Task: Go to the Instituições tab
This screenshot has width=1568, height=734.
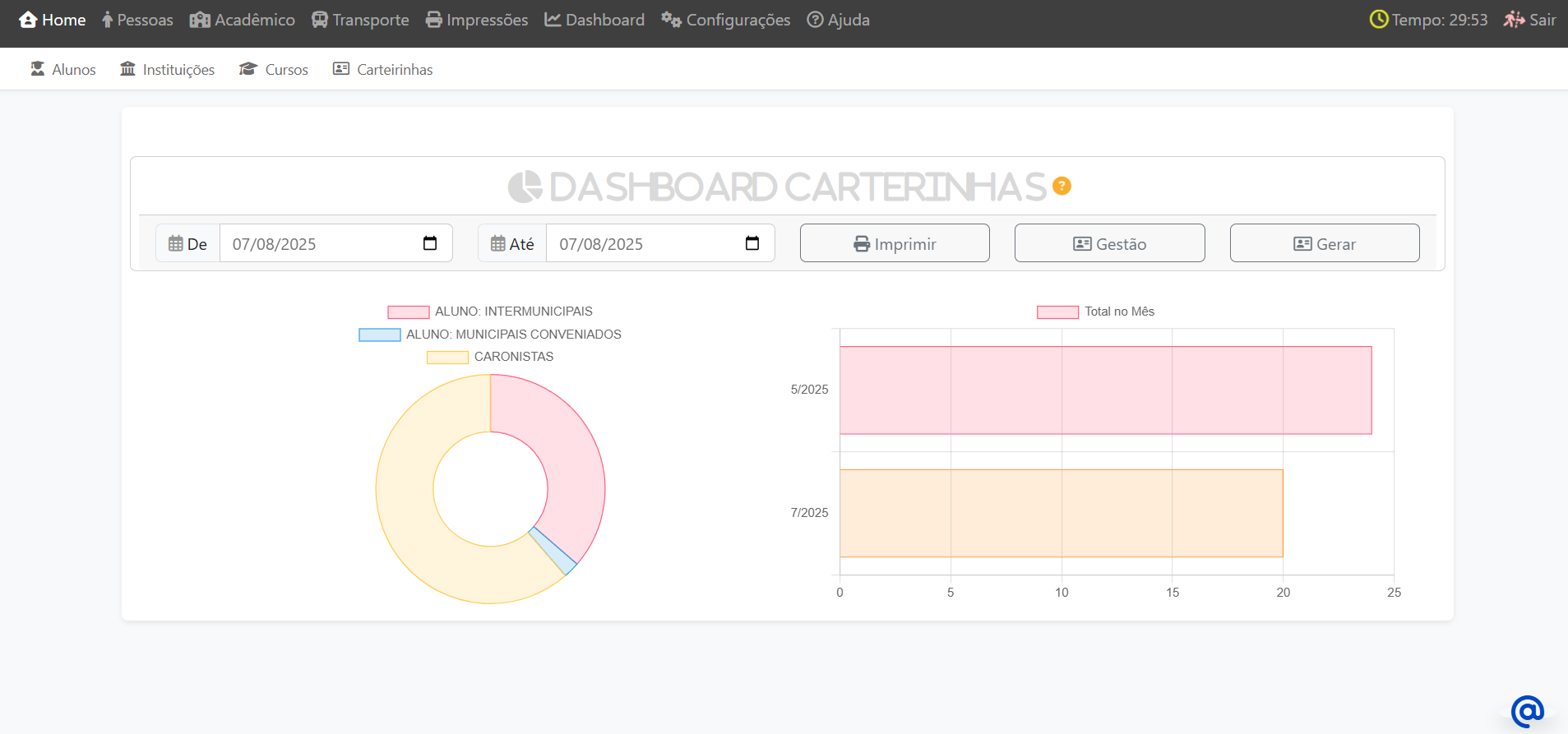Action: click(167, 70)
